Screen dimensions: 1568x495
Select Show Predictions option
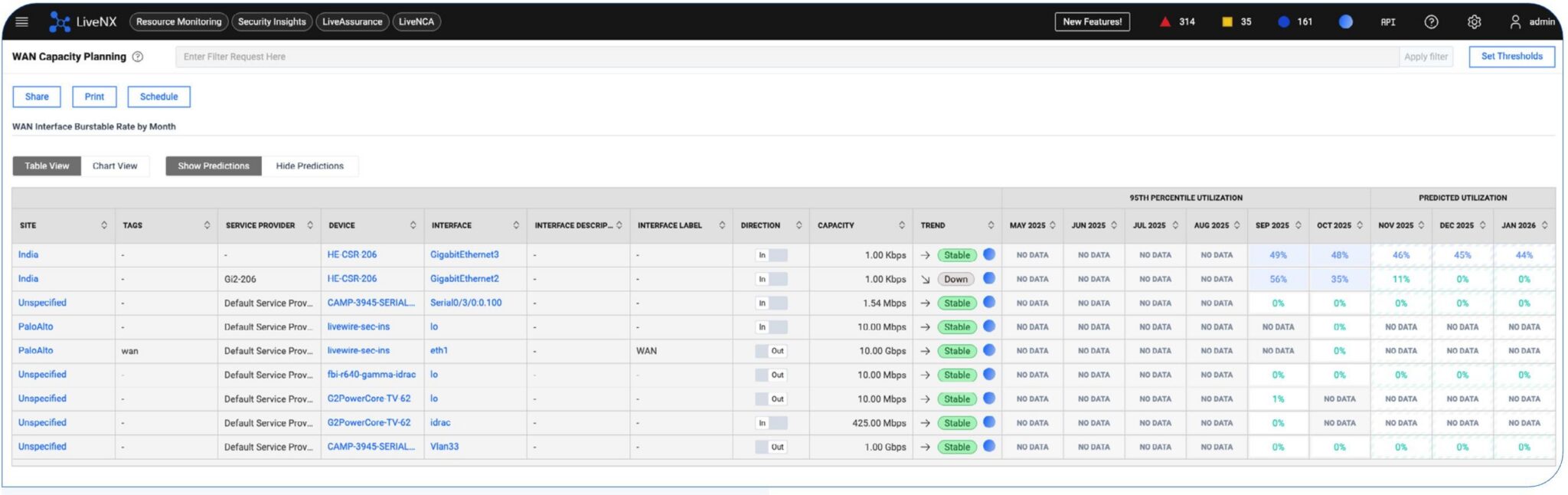pos(214,166)
